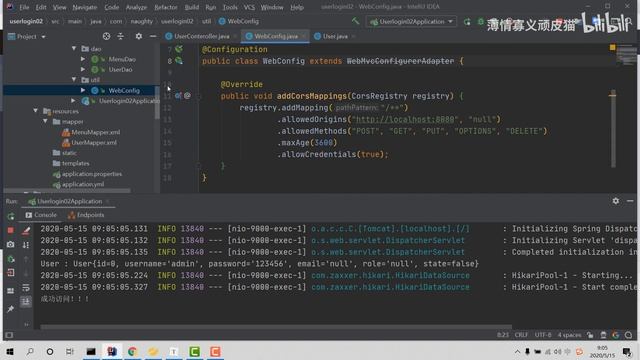Click the CRLF line separator in the status bar
640x360 pixels.
[x=521, y=335]
